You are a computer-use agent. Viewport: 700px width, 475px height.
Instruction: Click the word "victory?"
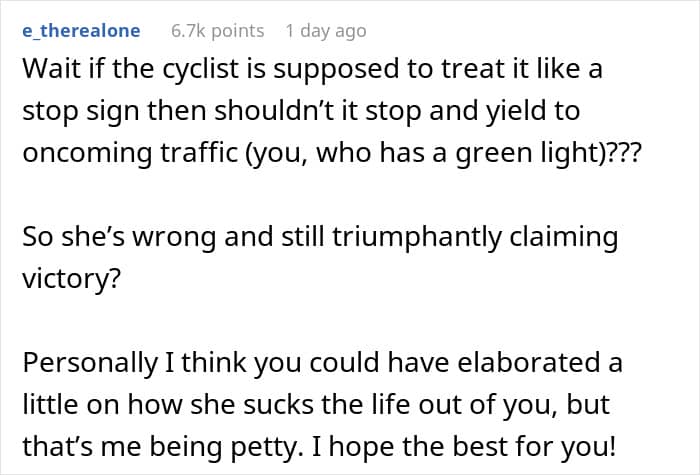click(x=71, y=275)
